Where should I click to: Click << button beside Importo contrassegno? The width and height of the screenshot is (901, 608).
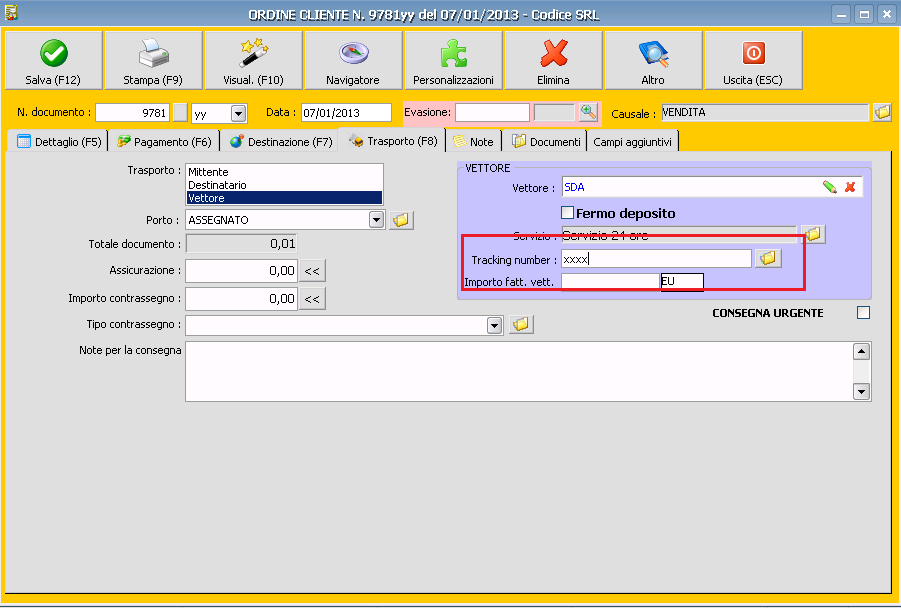[x=313, y=298]
